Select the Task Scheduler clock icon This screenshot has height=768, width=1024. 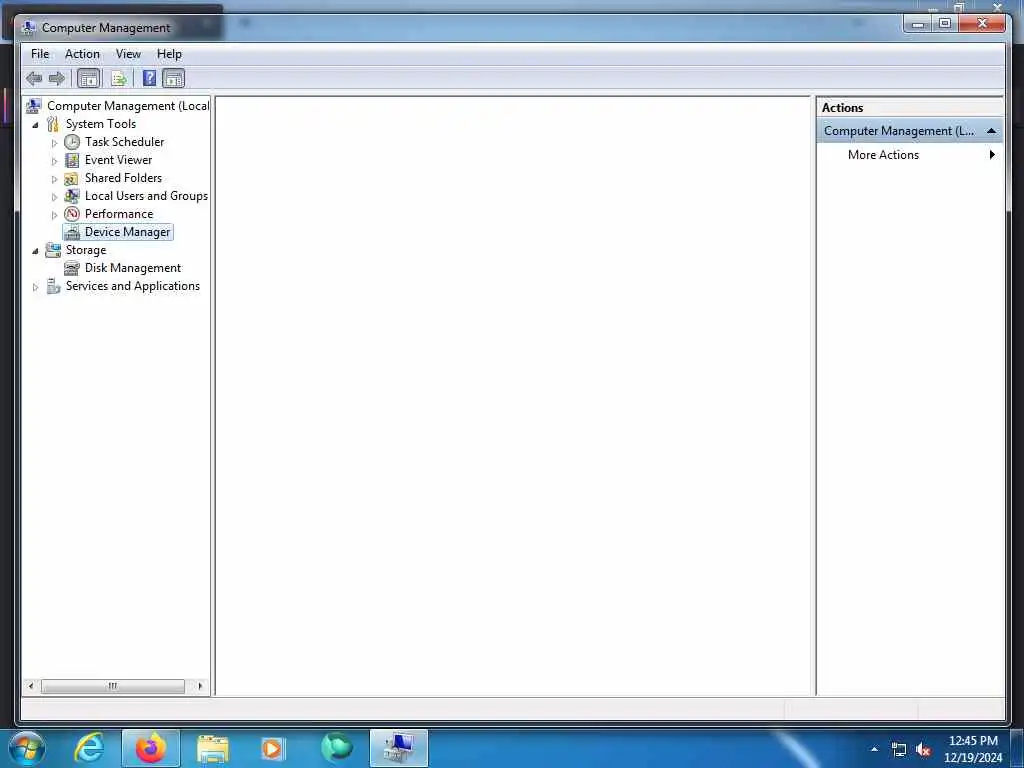(x=72, y=142)
